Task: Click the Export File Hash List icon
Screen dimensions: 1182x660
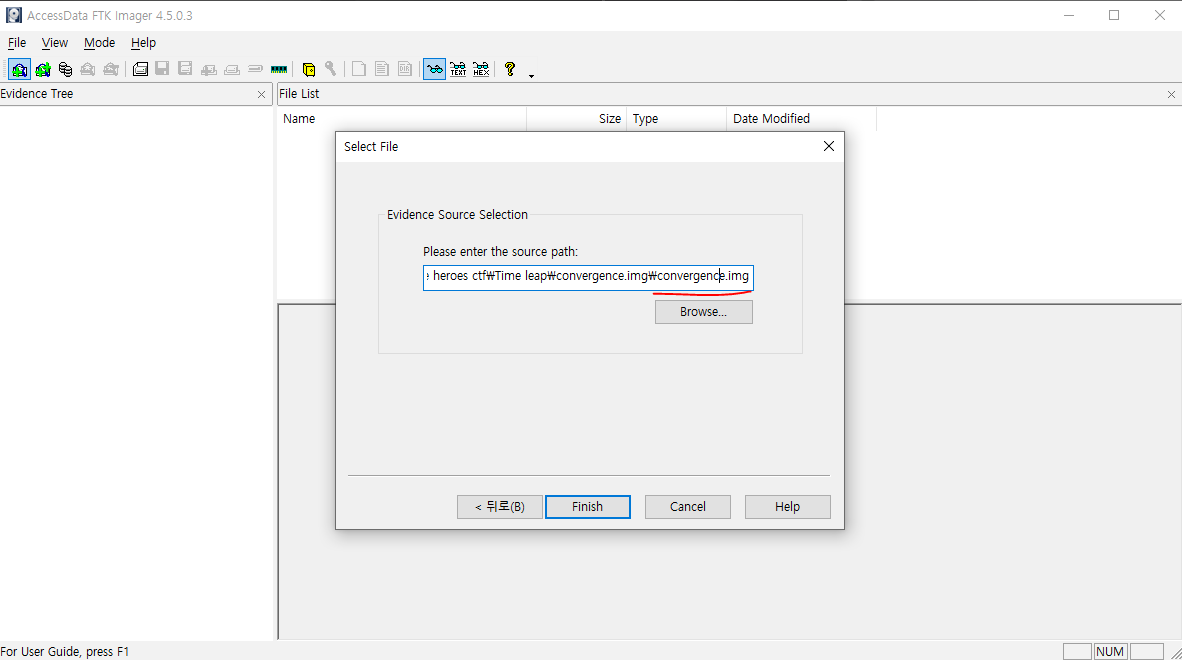Action: pos(382,69)
